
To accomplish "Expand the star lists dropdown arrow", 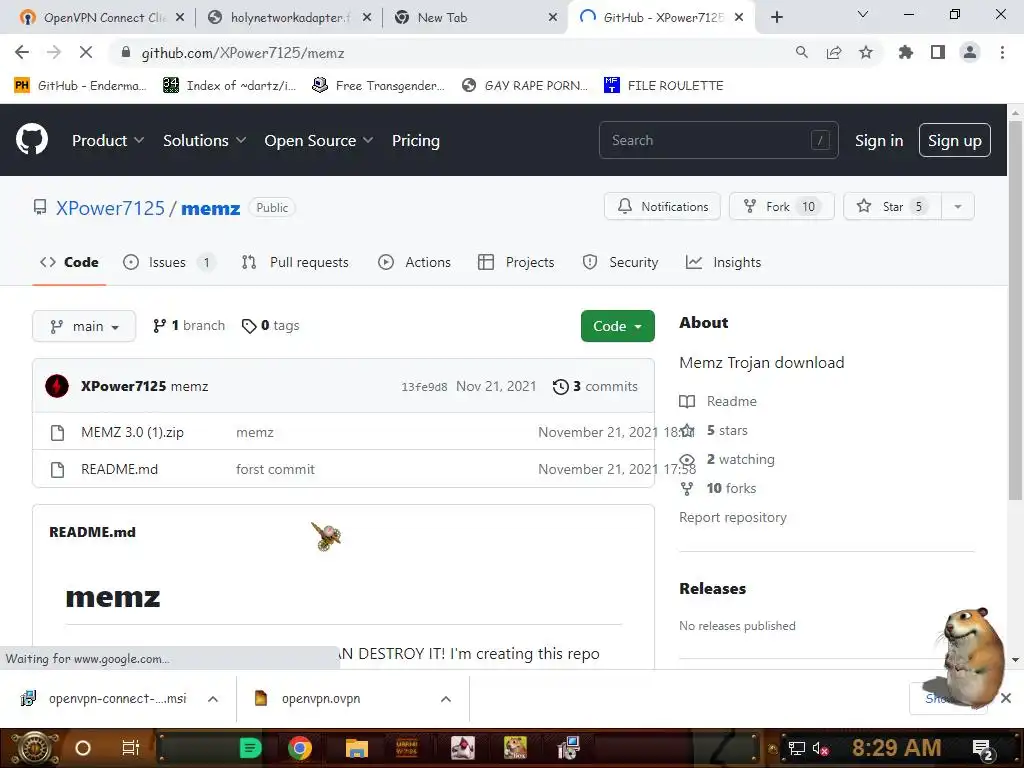I will pos(958,206).
